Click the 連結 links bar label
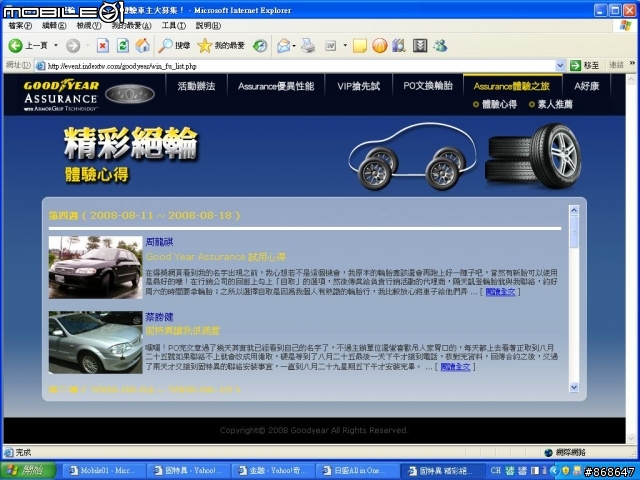The width and height of the screenshot is (640, 480). 616,65
